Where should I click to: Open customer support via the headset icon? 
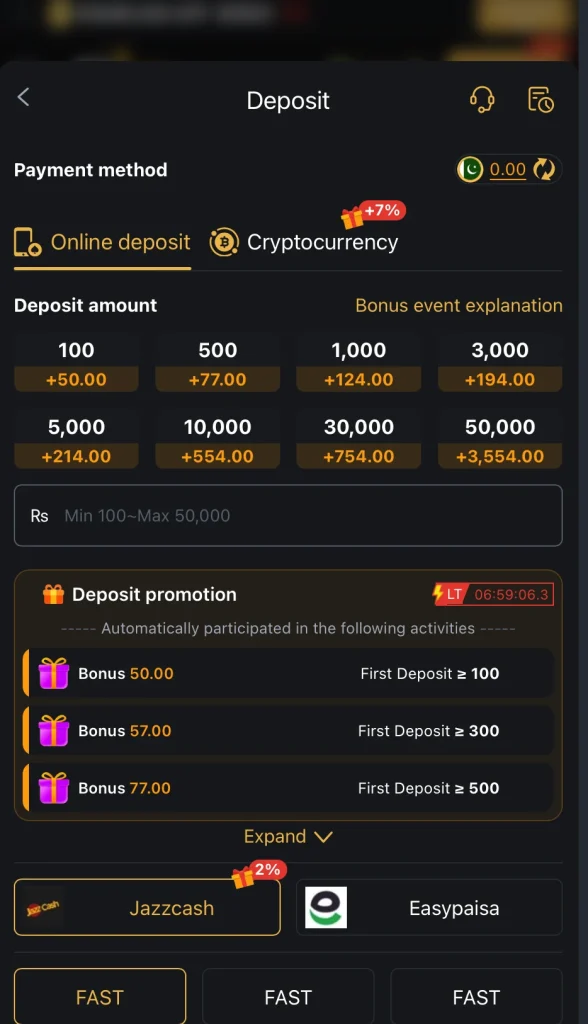pyautogui.click(x=482, y=98)
